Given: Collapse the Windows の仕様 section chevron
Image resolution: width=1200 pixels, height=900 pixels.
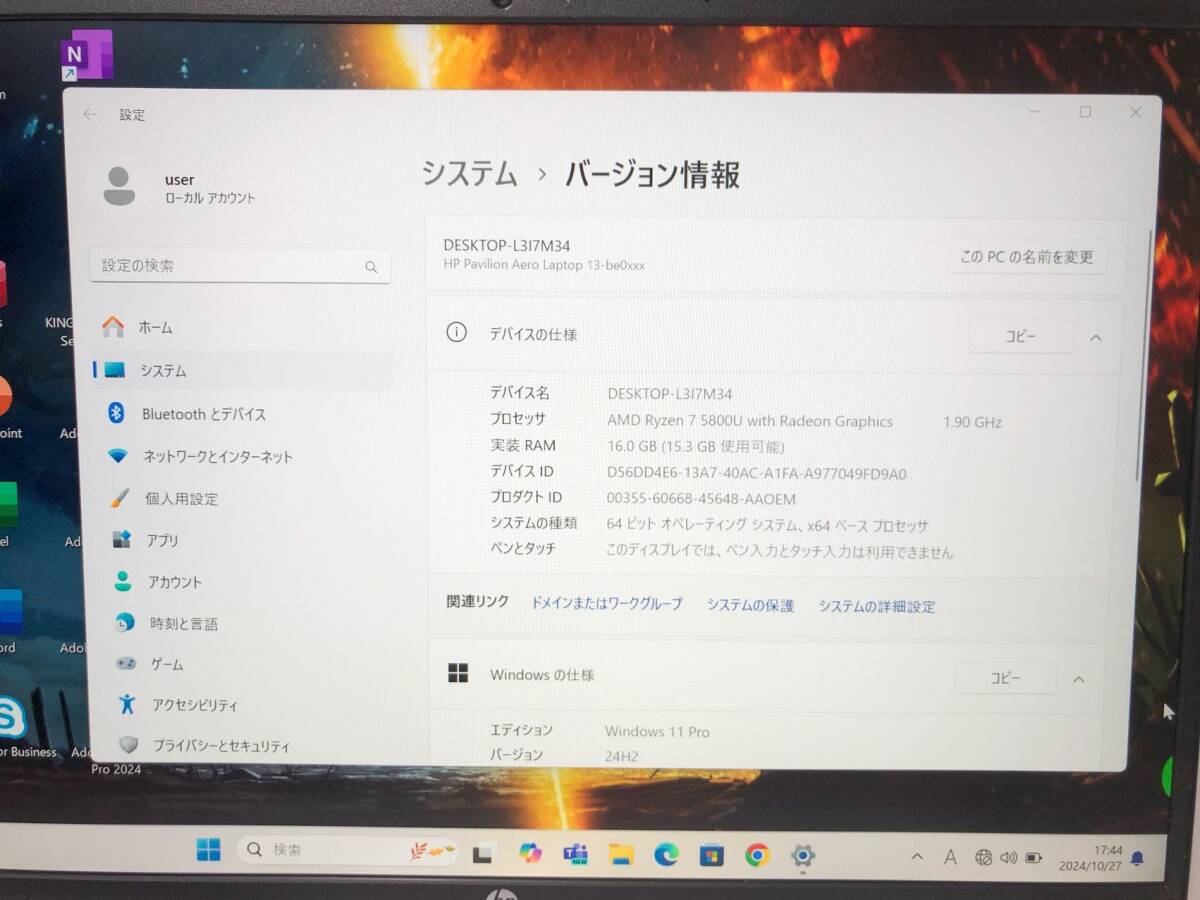Looking at the screenshot, I should coord(1079,679).
